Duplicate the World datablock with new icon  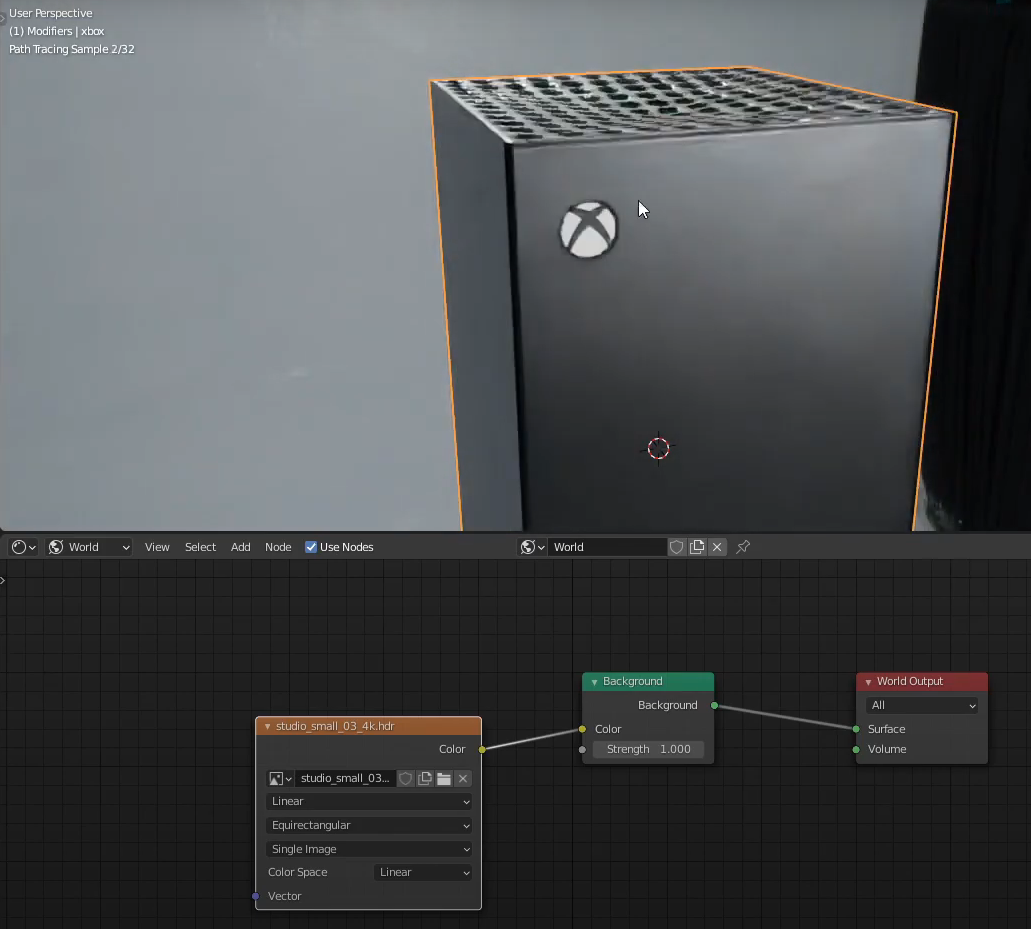(697, 547)
